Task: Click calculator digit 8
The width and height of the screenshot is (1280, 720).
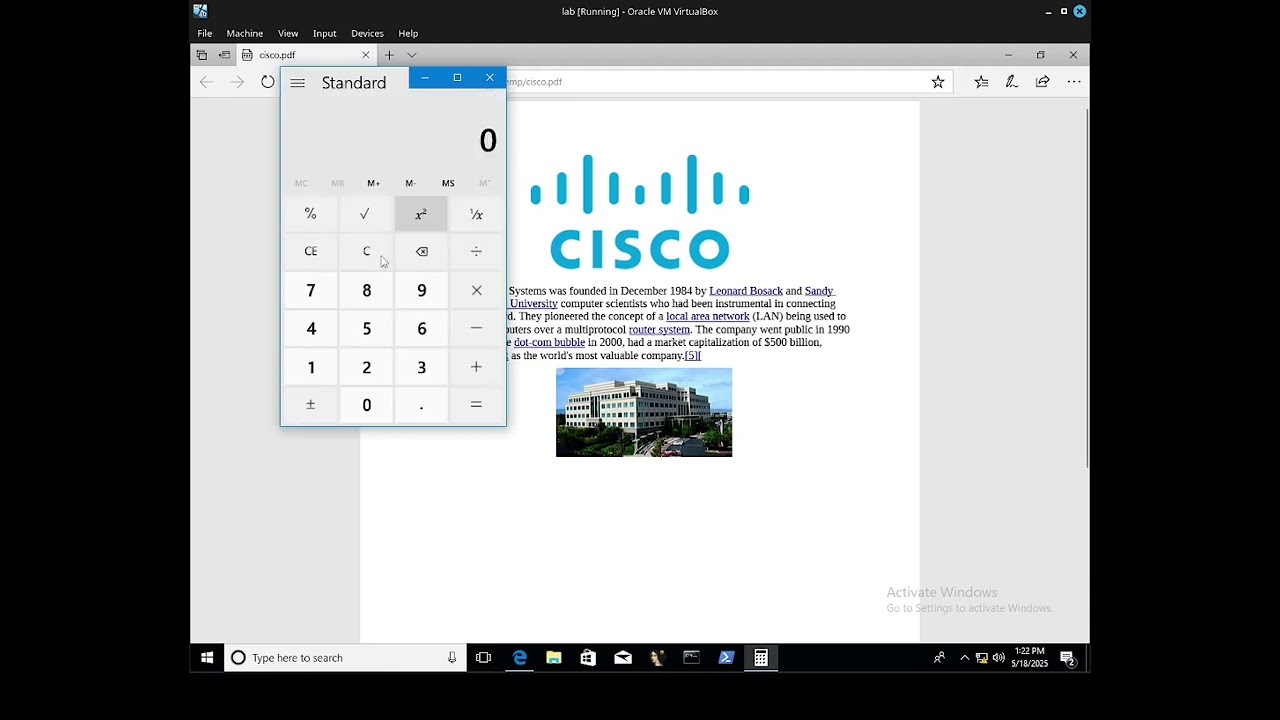Action: tap(366, 290)
